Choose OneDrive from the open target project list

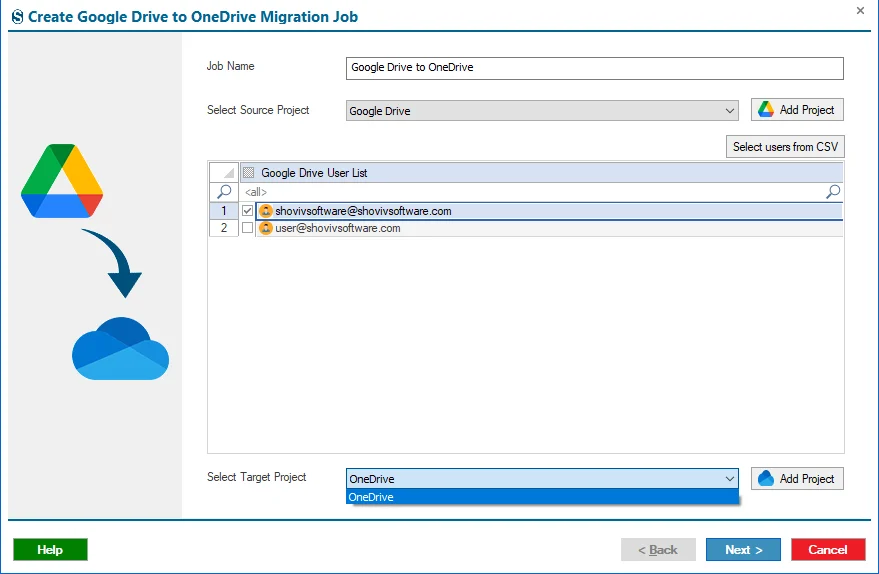click(x=542, y=497)
